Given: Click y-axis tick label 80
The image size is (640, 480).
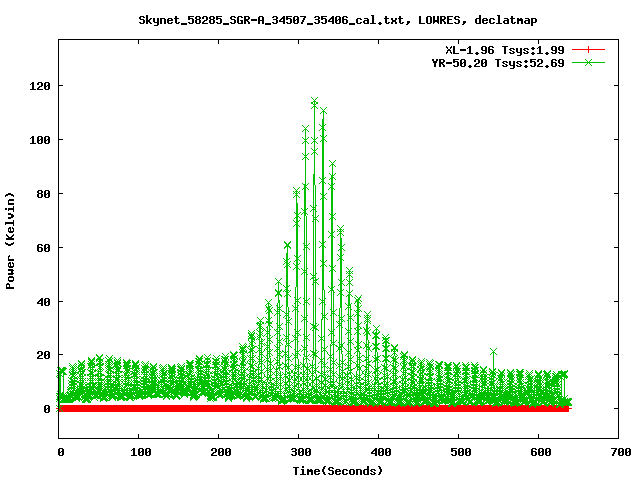Looking at the screenshot, I should point(43,194).
